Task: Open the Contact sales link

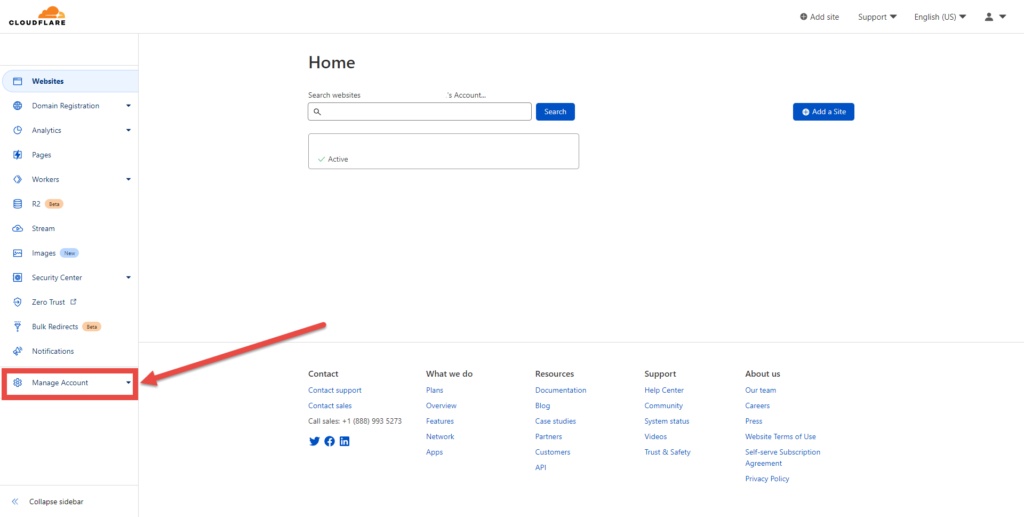Action: (330, 405)
